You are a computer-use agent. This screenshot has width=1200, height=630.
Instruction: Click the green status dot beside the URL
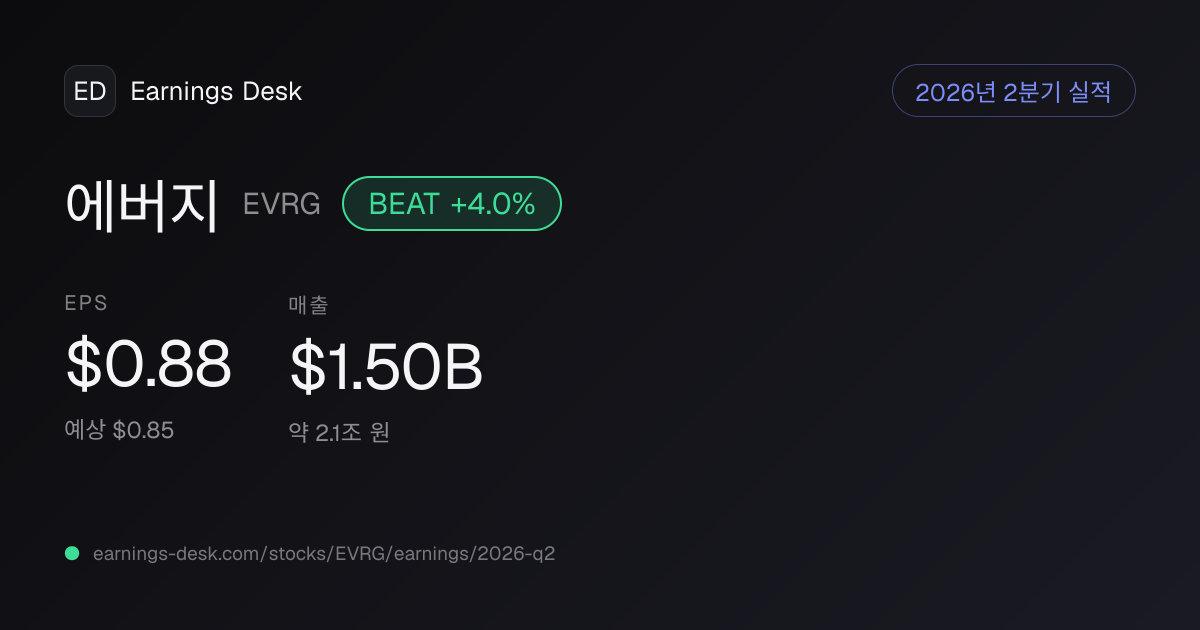(72, 553)
